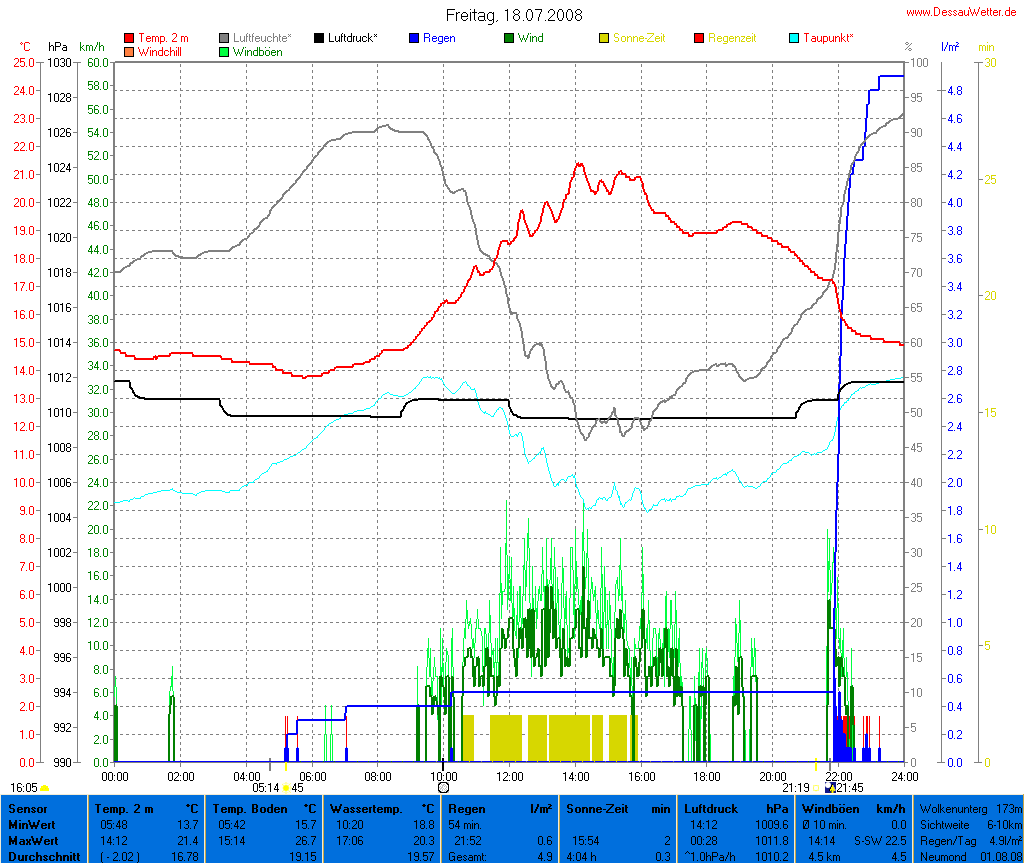This screenshot has height=863, width=1024.
Task: Click the dark green Wind legend square
Action: (x=509, y=38)
